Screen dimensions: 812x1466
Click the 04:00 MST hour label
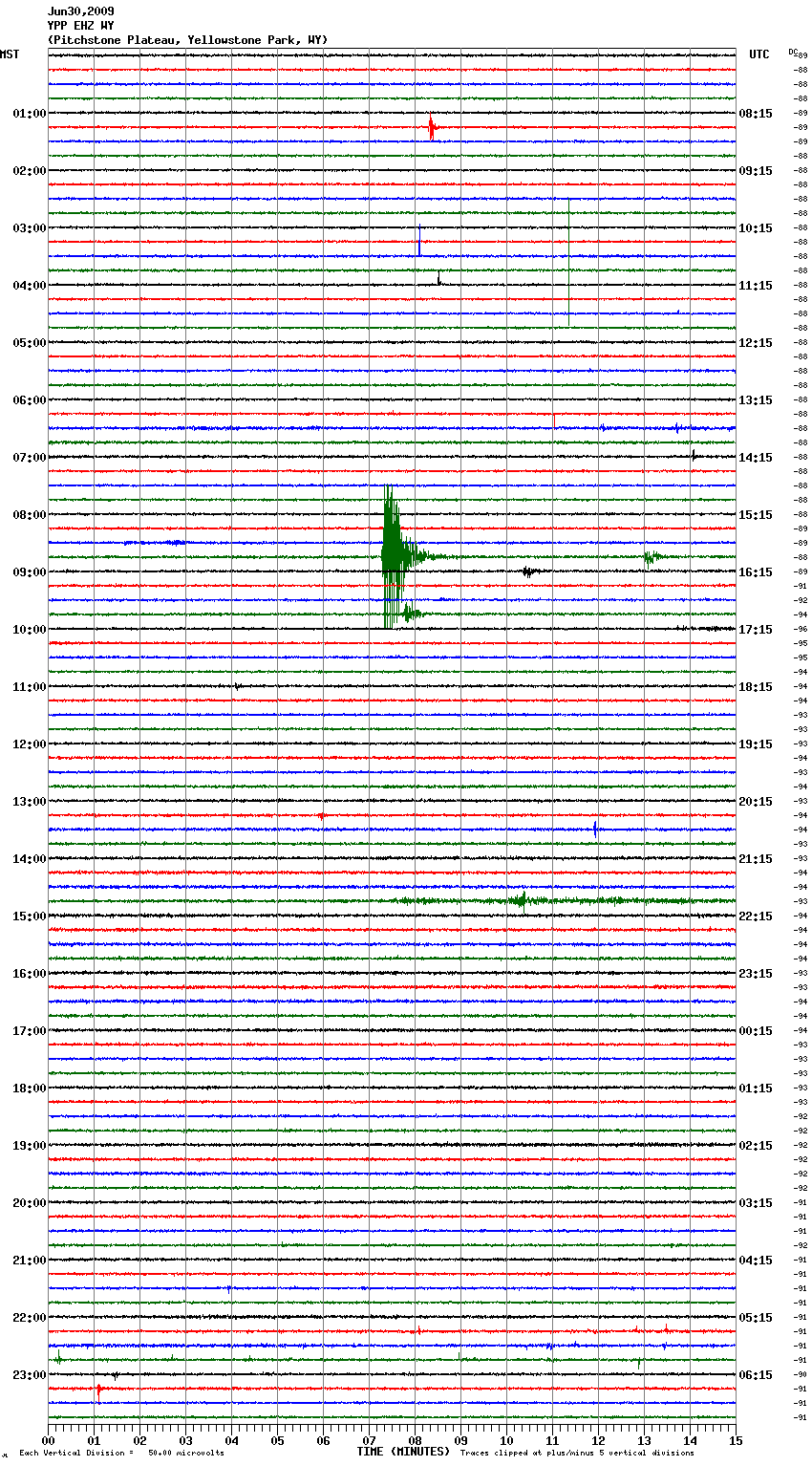(30, 286)
